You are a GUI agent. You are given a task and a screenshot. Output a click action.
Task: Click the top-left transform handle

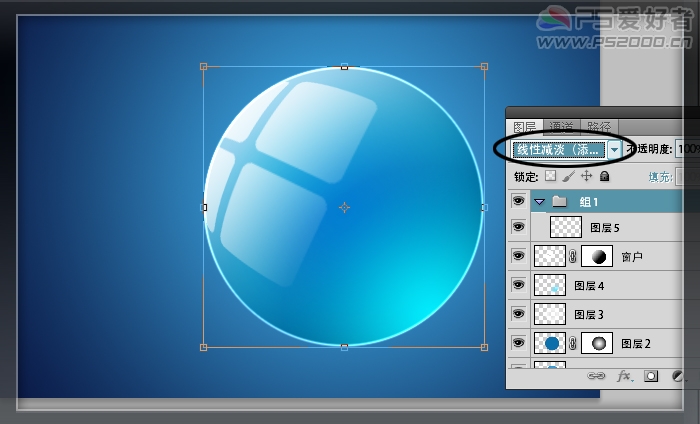(x=204, y=67)
